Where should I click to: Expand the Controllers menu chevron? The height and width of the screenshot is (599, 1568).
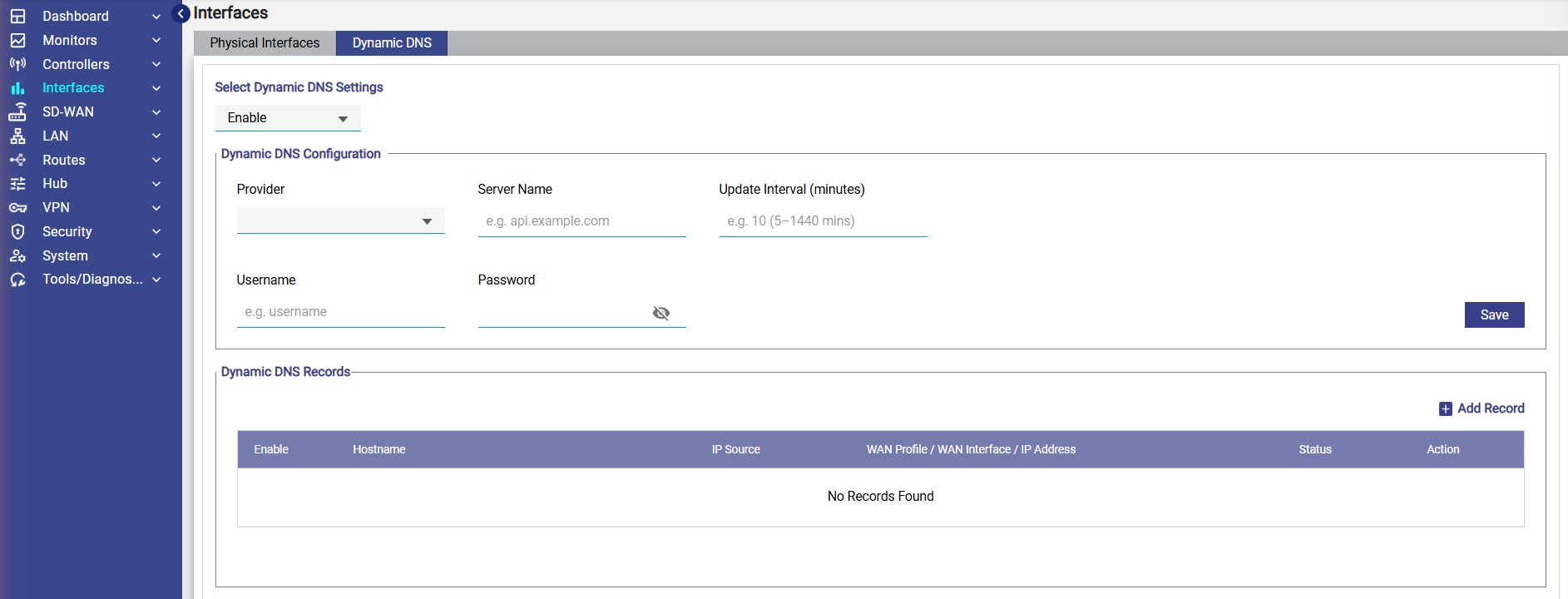(156, 64)
